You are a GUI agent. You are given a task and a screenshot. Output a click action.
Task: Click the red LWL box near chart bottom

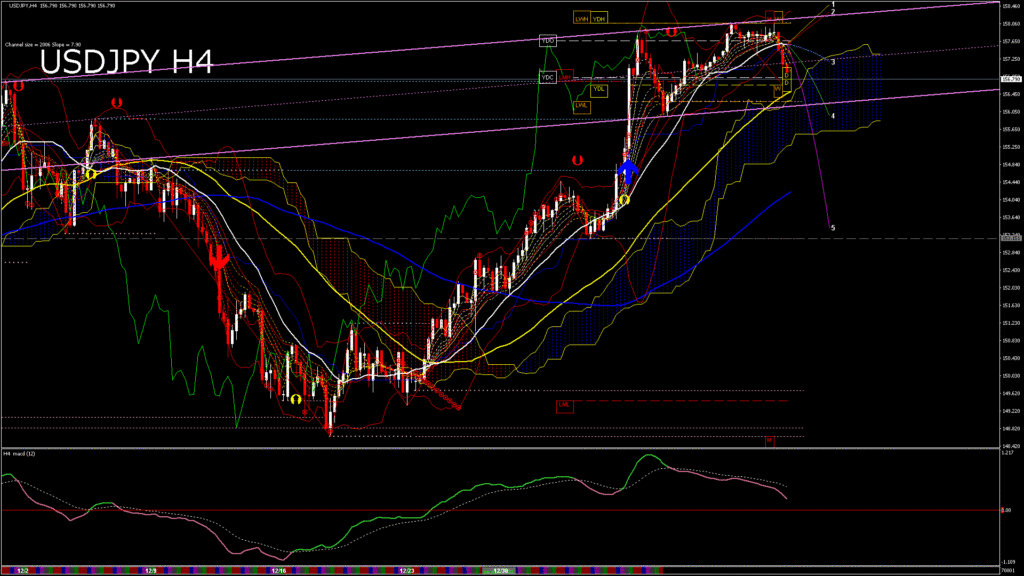(x=565, y=405)
